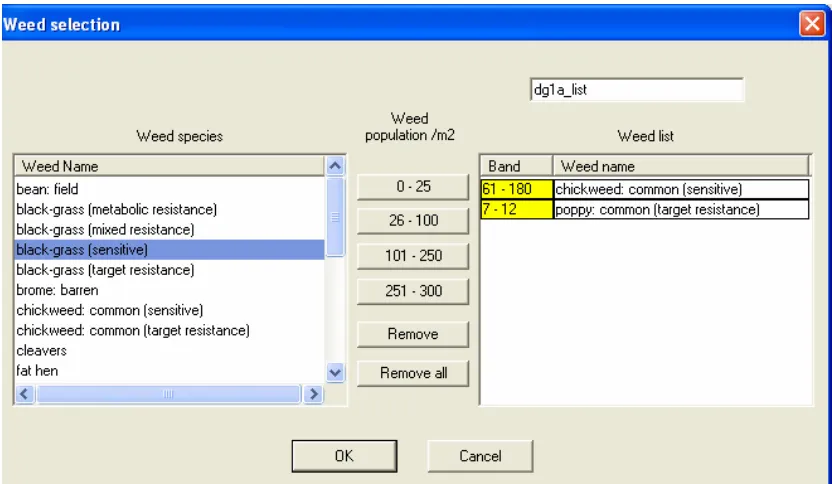Cancel the weed selection dialog
Screen dimensions: 832x484
pos(480,456)
